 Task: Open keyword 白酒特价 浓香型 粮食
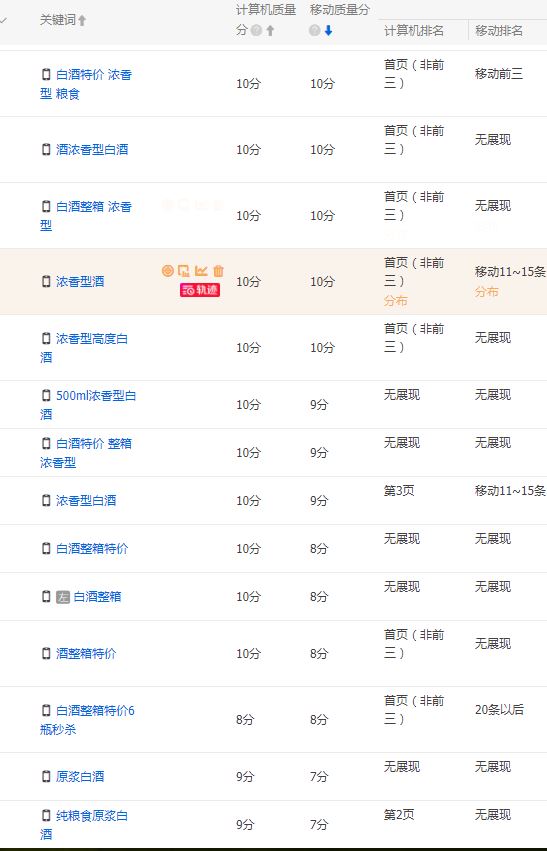click(86, 84)
